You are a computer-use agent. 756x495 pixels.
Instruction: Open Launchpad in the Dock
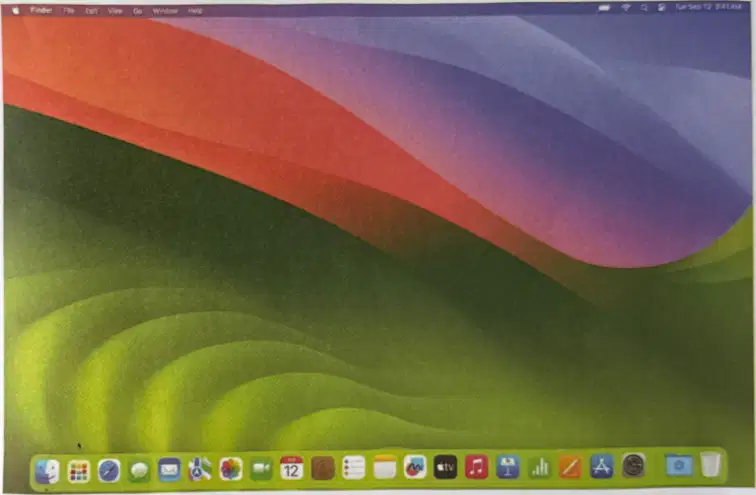[78, 471]
